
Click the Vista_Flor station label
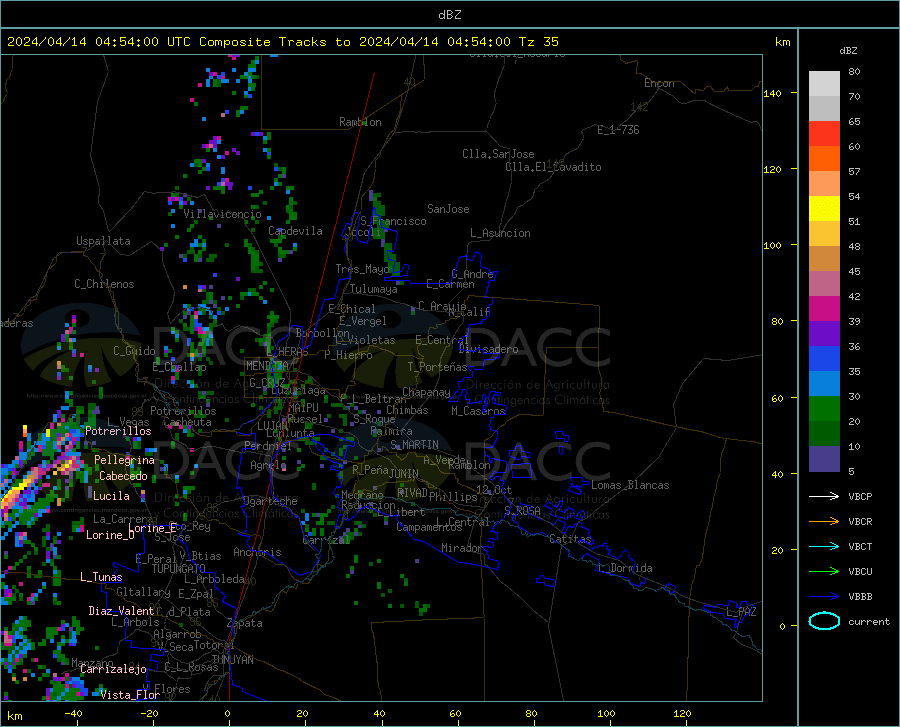coord(130,695)
